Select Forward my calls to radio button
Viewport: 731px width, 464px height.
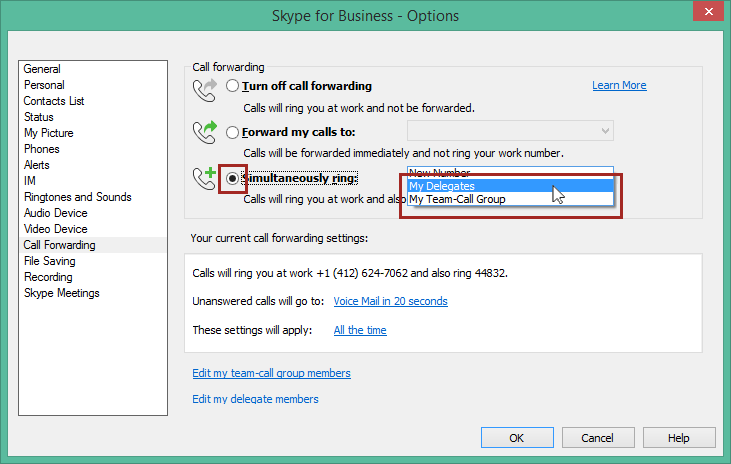pos(233,132)
